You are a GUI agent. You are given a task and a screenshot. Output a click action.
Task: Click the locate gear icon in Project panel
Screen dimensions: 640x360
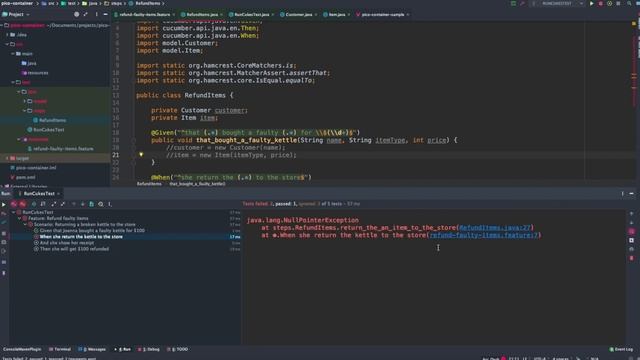76,14
